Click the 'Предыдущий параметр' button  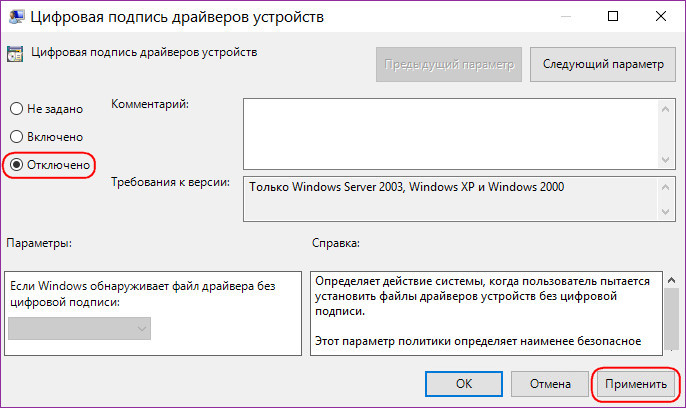[x=449, y=64]
